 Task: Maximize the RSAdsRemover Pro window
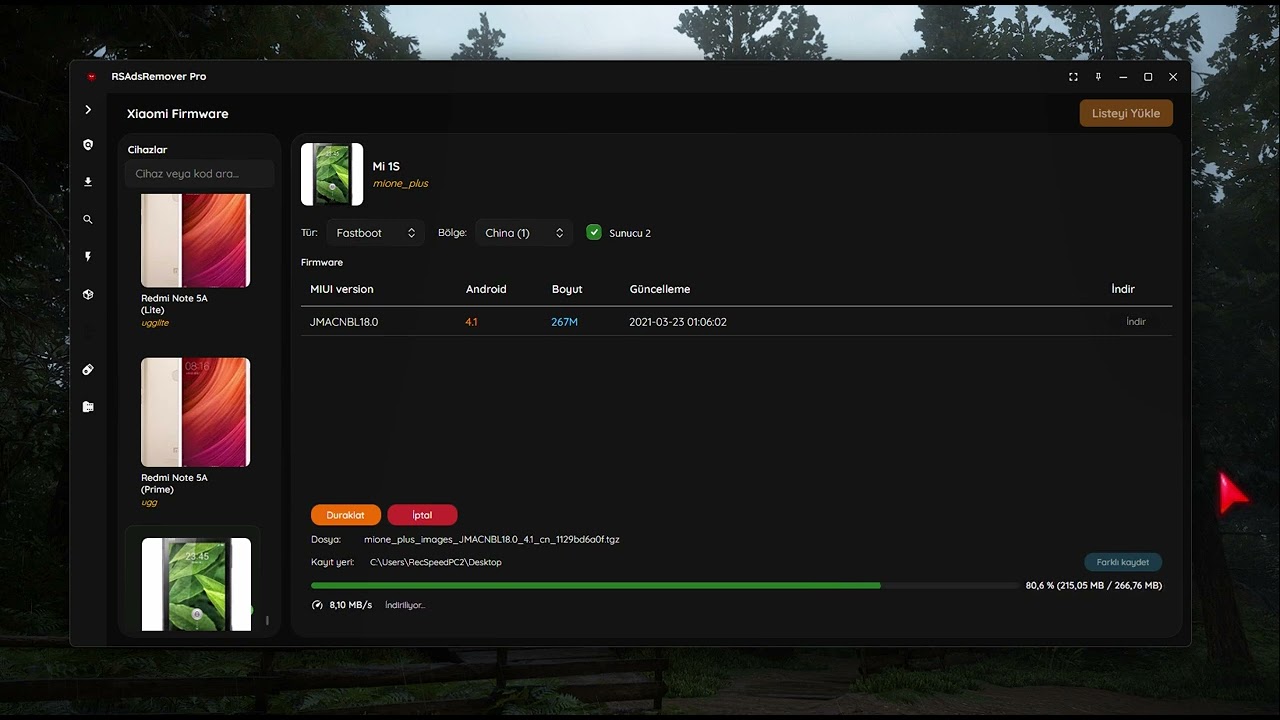pyautogui.click(x=1148, y=77)
